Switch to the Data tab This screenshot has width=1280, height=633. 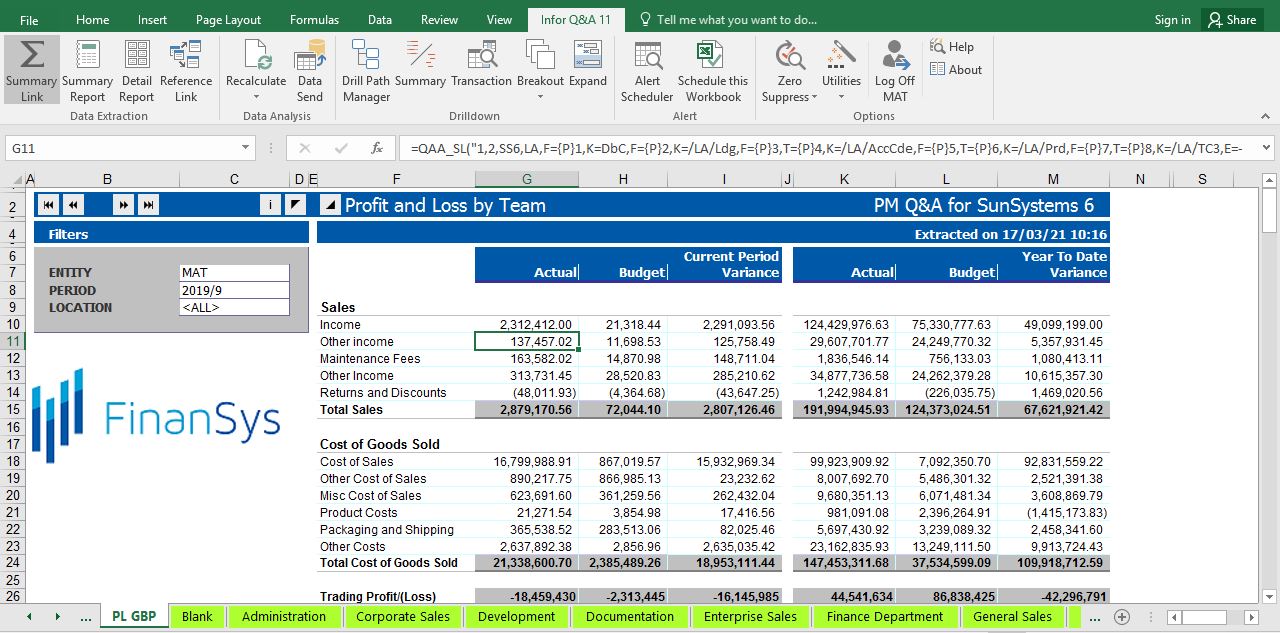click(380, 20)
